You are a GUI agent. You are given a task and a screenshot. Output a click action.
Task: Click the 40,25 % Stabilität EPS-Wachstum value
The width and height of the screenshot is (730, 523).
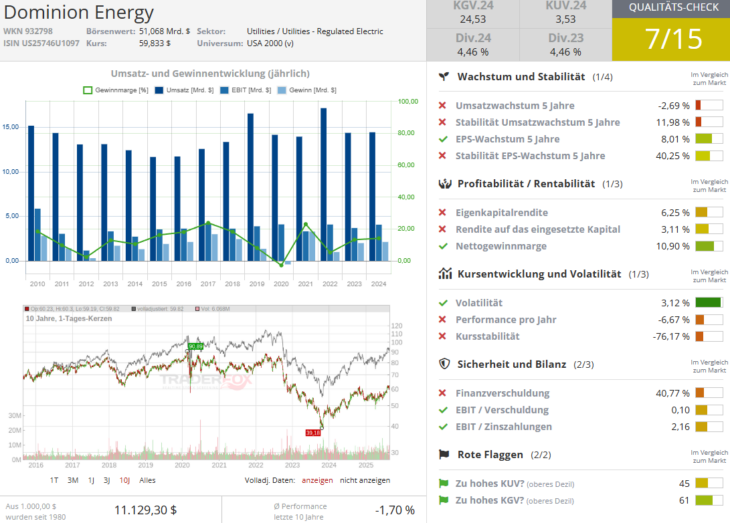(673, 156)
